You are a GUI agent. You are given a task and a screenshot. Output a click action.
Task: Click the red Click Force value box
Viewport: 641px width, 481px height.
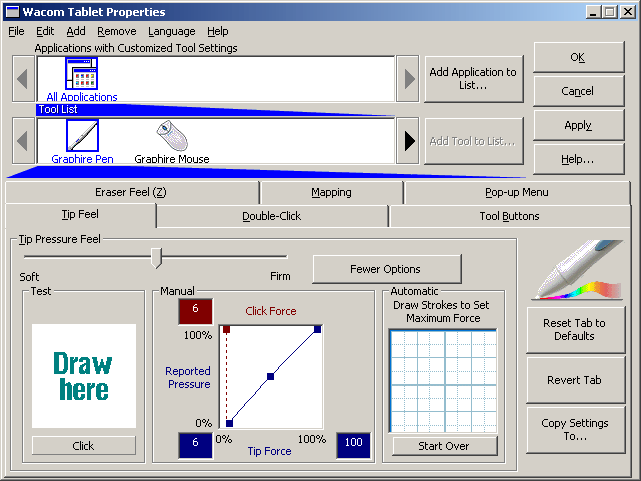pos(195,311)
